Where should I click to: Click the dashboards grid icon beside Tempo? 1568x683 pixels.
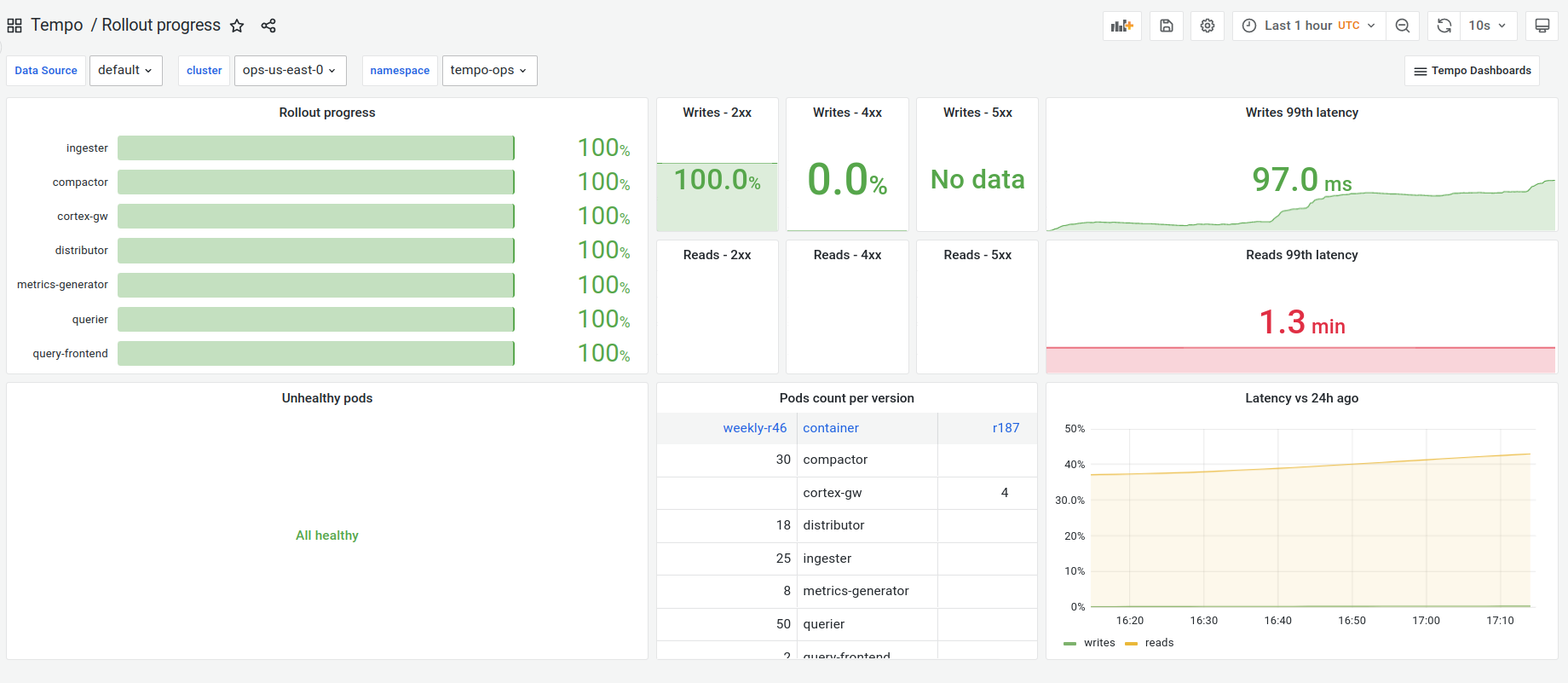14,26
